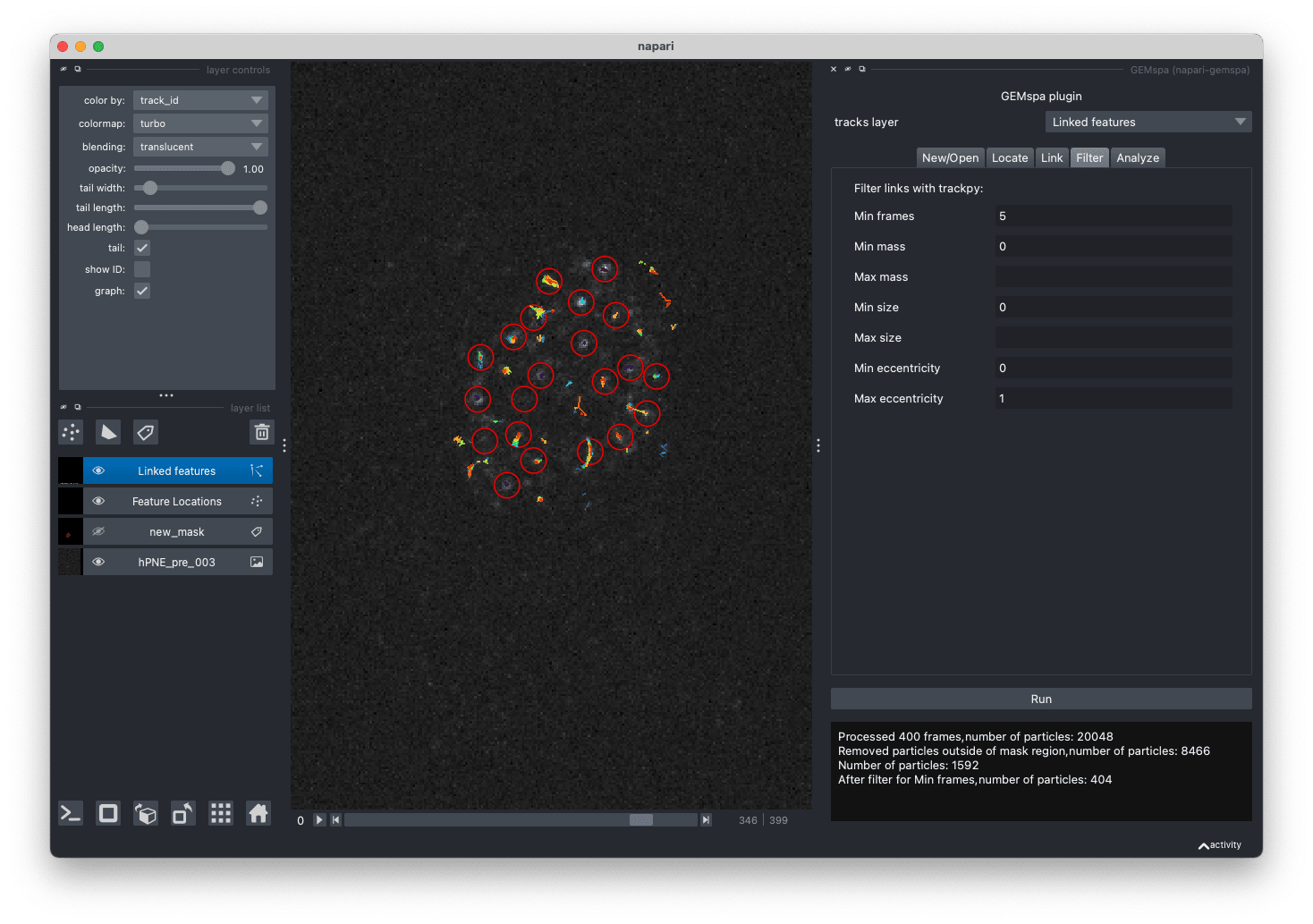The width and height of the screenshot is (1313, 924).
Task: Uncheck the tail checkbox
Action: click(142, 248)
